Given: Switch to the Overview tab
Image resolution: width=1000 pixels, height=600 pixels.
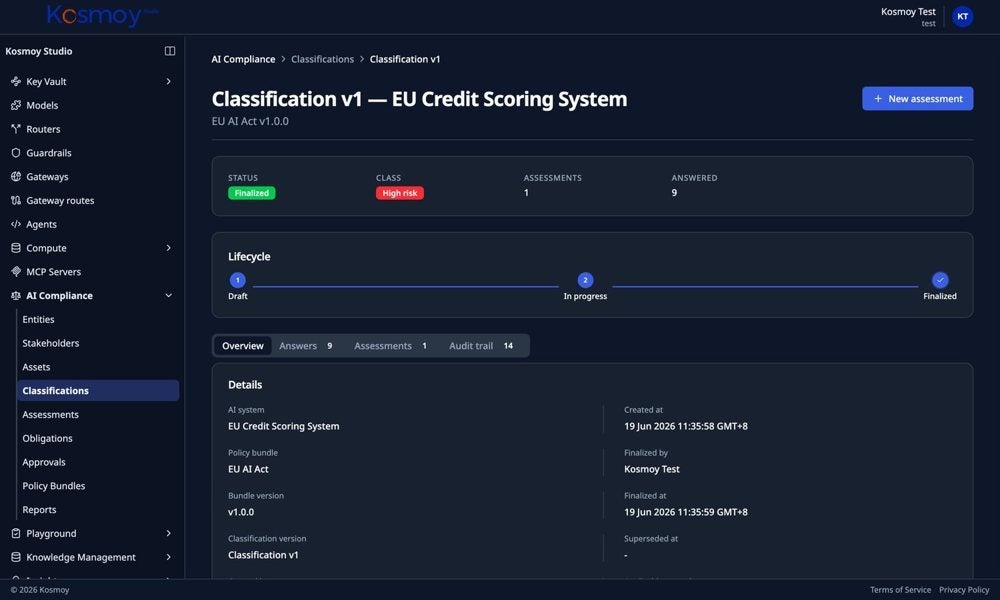Looking at the screenshot, I should (242, 346).
